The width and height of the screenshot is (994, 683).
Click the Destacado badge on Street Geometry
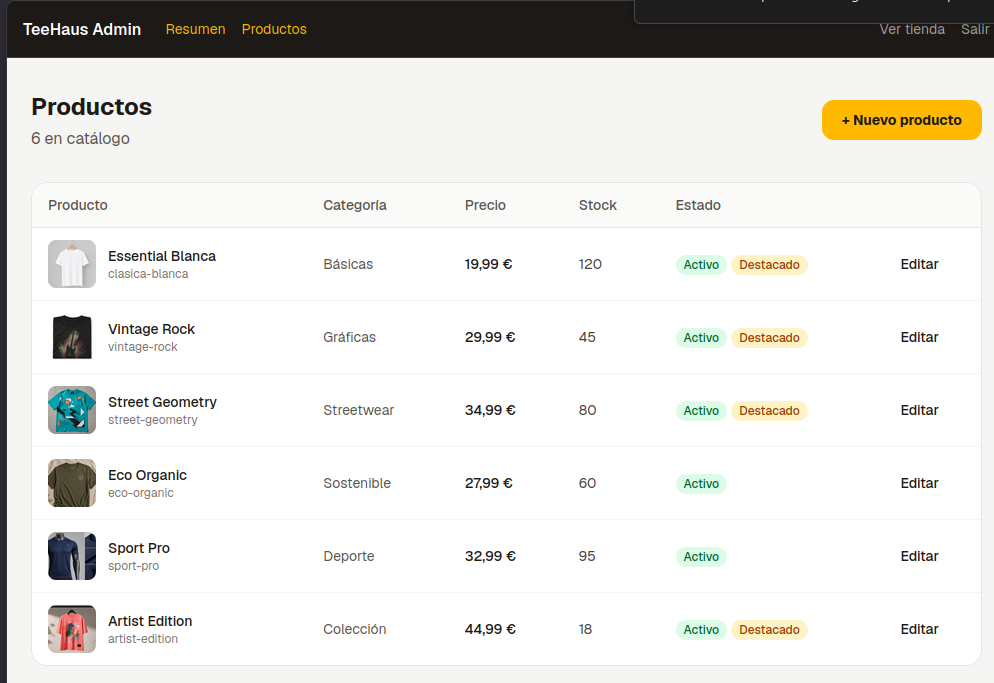pos(769,411)
